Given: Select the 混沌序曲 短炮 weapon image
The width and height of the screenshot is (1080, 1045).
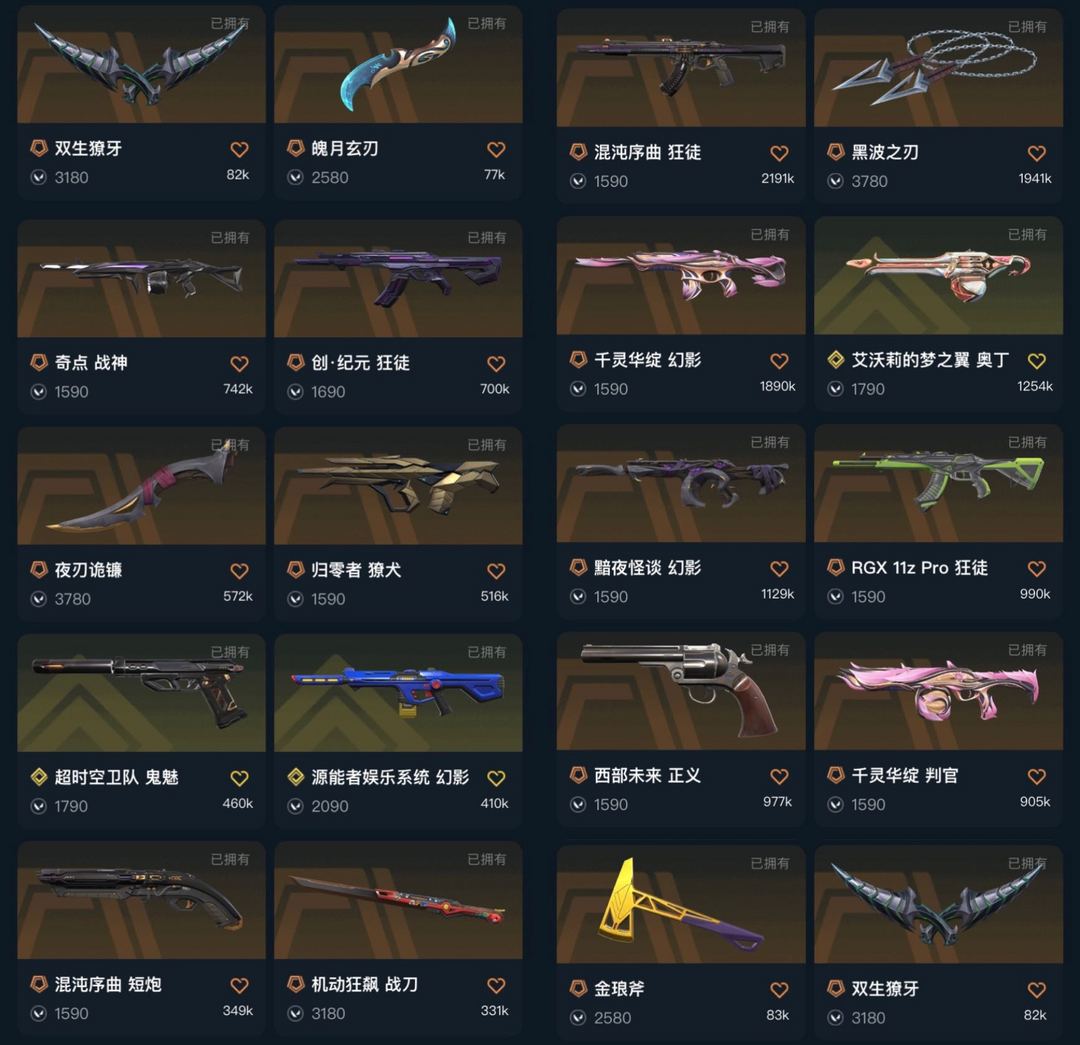Looking at the screenshot, I should click(141, 900).
